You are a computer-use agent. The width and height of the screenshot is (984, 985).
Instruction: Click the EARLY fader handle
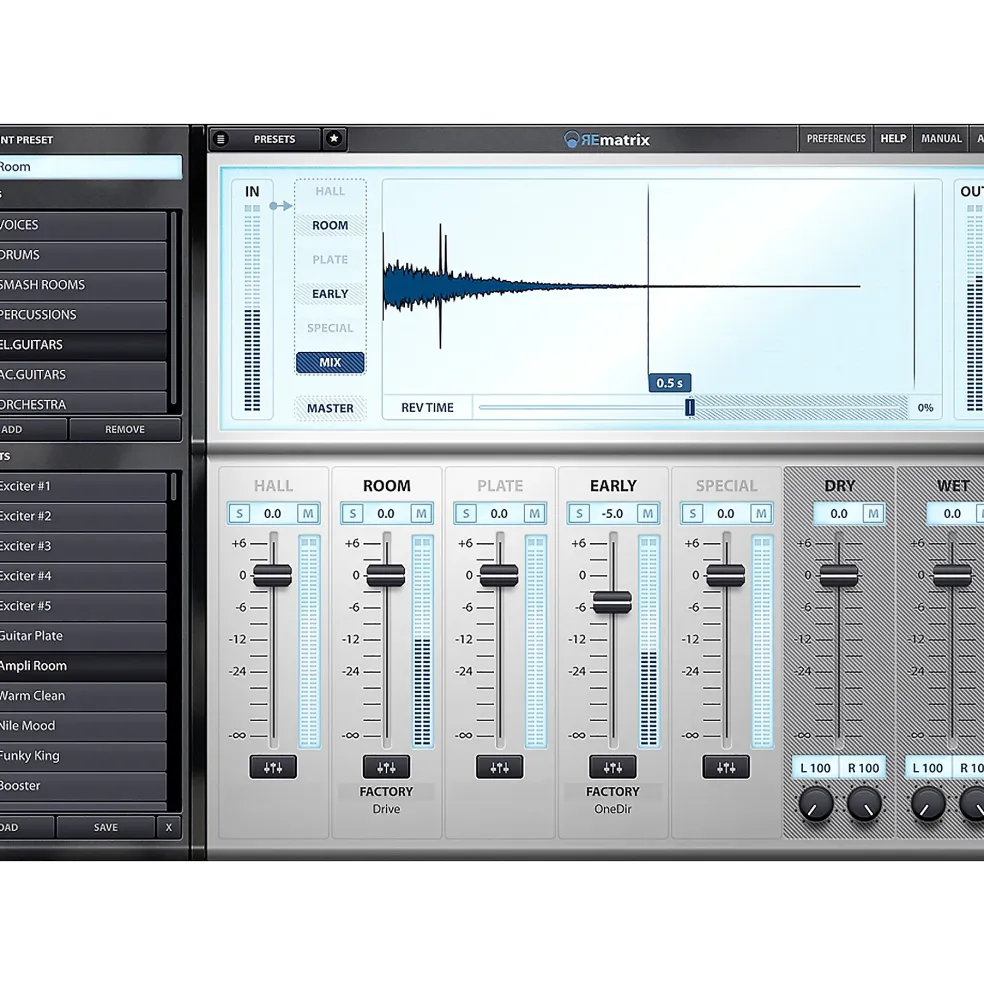(612, 602)
